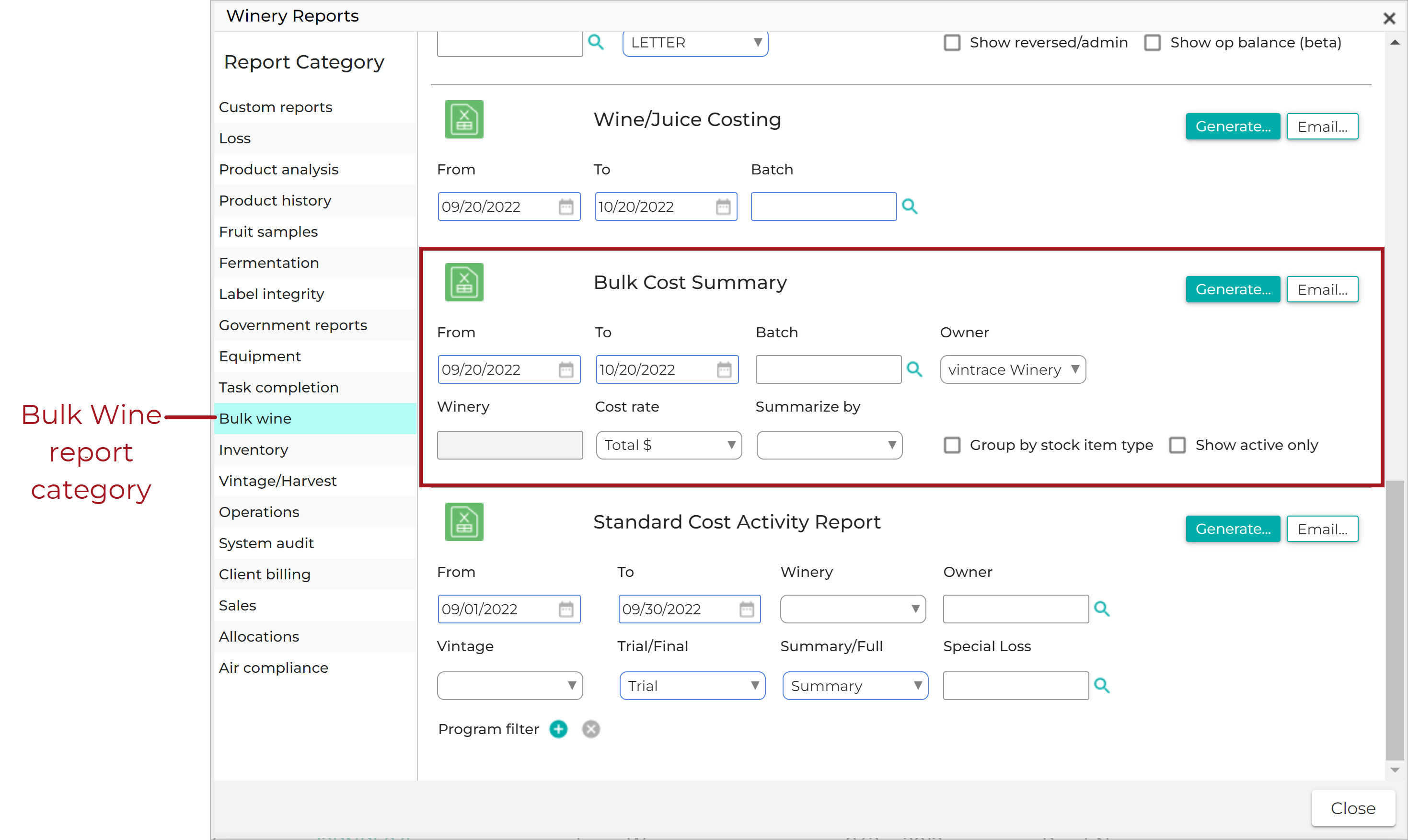Click the Wine/Juice Costing spreadsheet icon
Image resolution: width=1408 pixels, height=840 pixels.
(464, 119)
